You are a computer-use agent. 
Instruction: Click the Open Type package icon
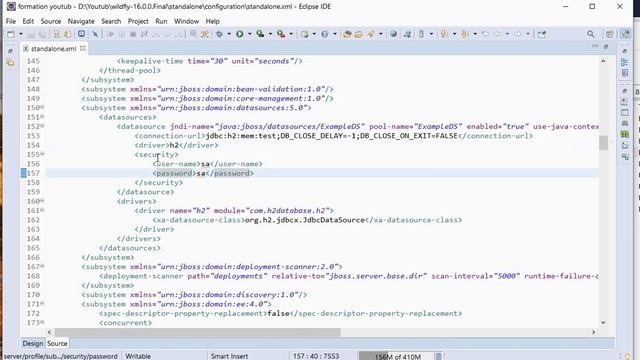pyautogui.click(x=347, y=34)
